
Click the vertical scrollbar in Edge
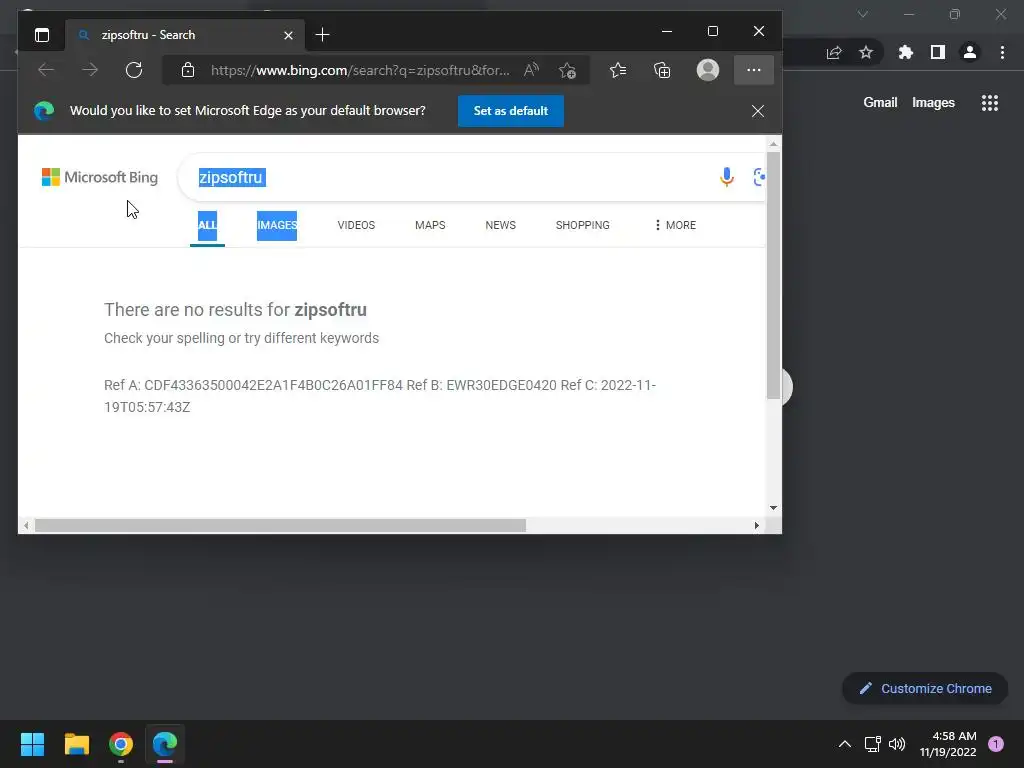(x=773, y=275)
